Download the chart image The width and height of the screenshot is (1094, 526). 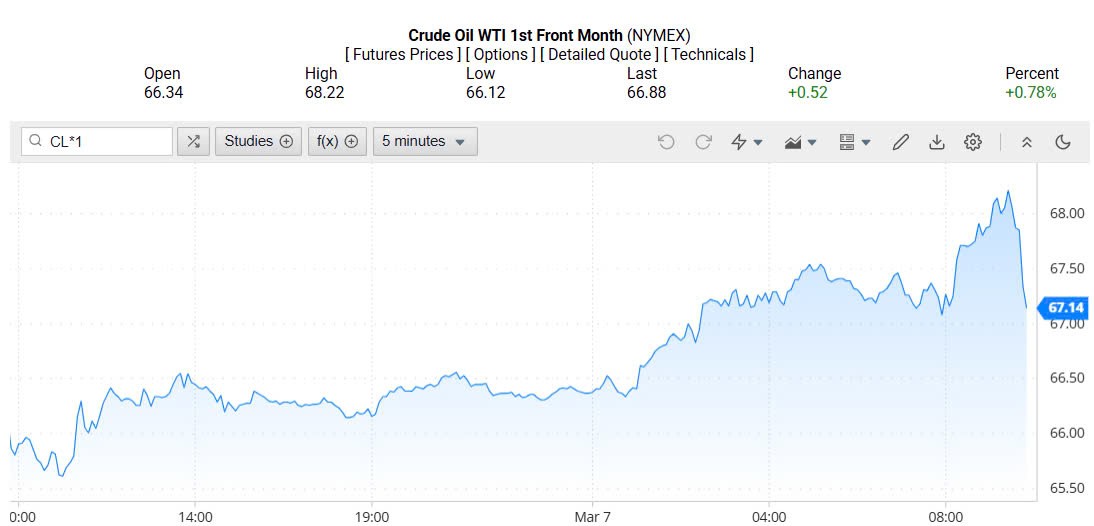(937, 142)
